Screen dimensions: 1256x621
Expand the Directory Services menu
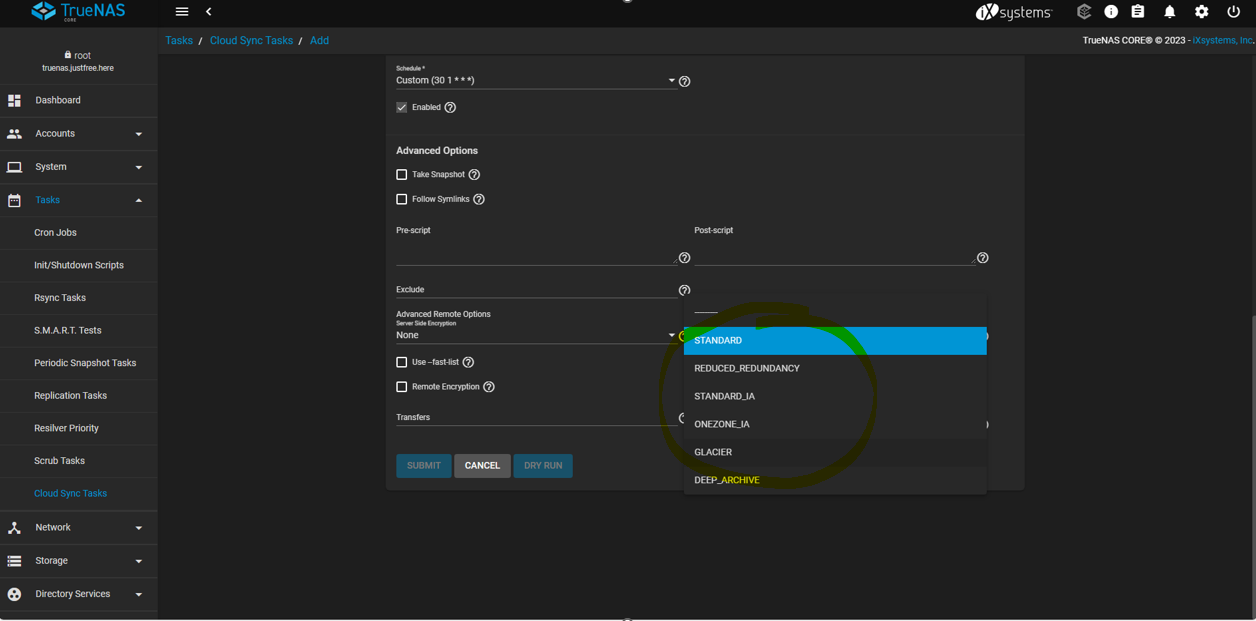point(139,594)
